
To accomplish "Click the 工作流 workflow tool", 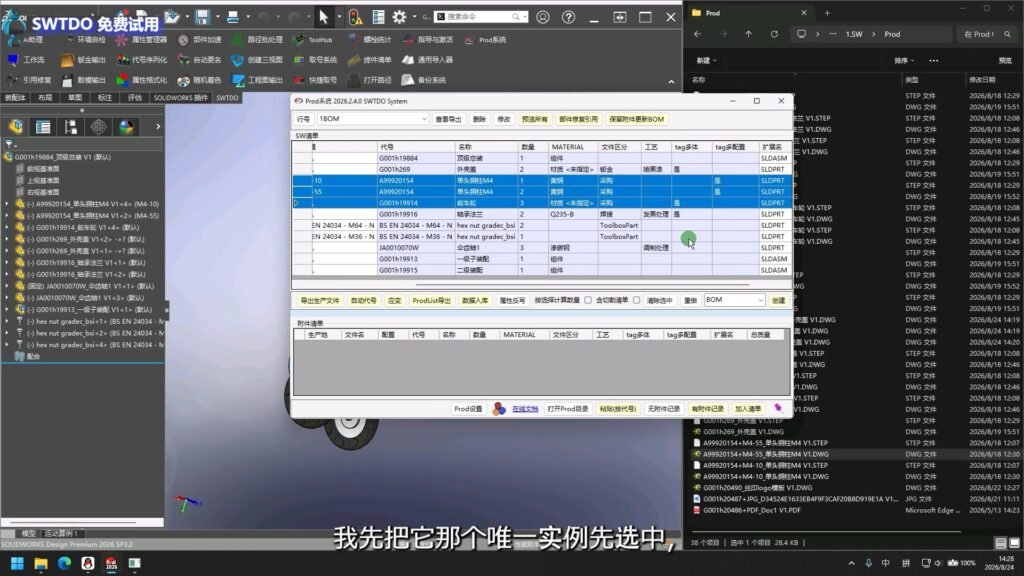I will coord(27,60).
